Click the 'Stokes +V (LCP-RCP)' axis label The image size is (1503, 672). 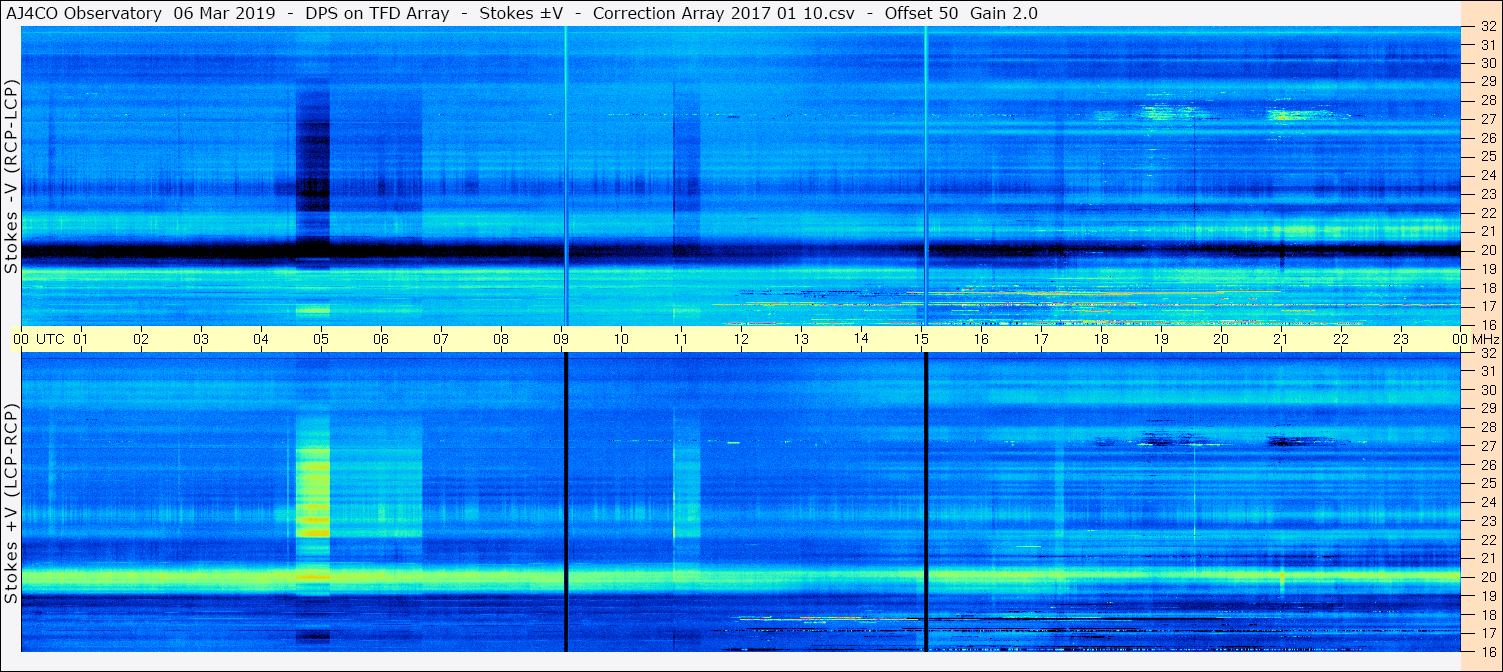[12, 504]
